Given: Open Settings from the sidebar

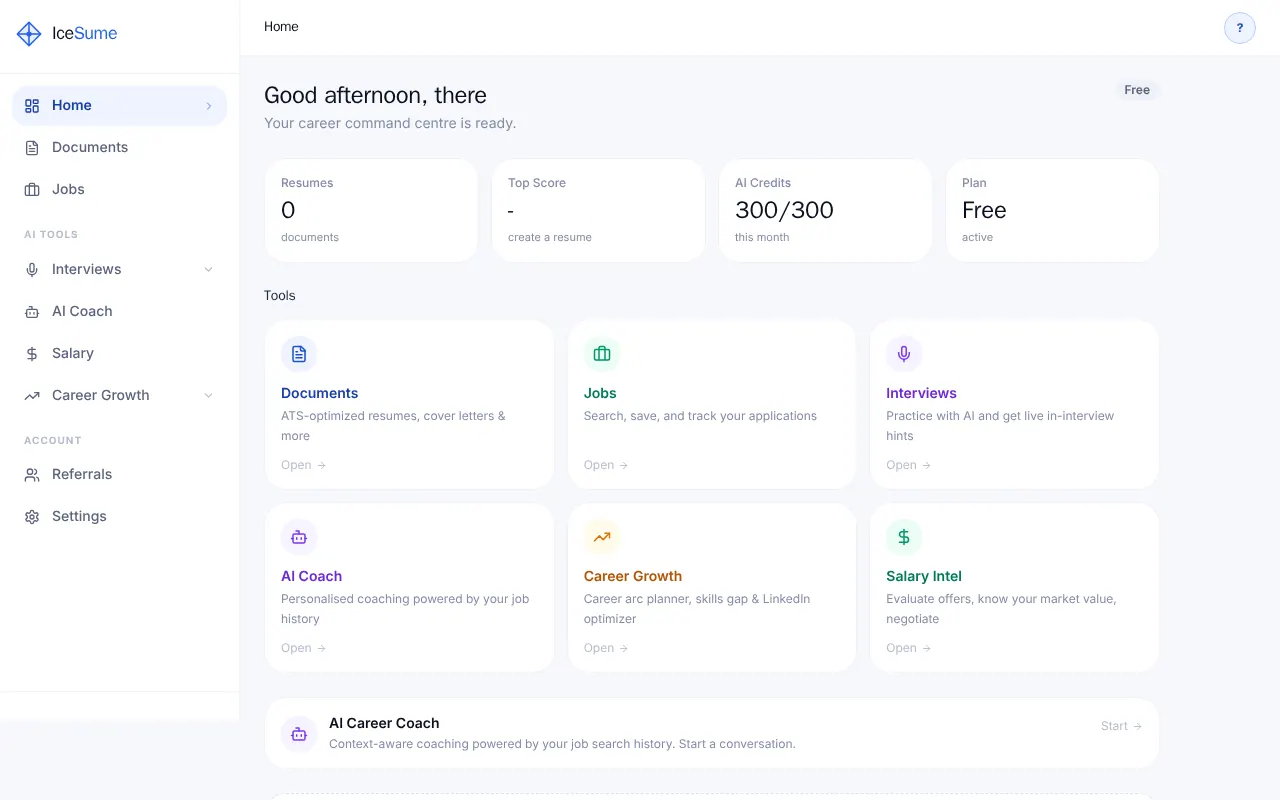Looking at the screenshot, I should [x=120, y=517].
